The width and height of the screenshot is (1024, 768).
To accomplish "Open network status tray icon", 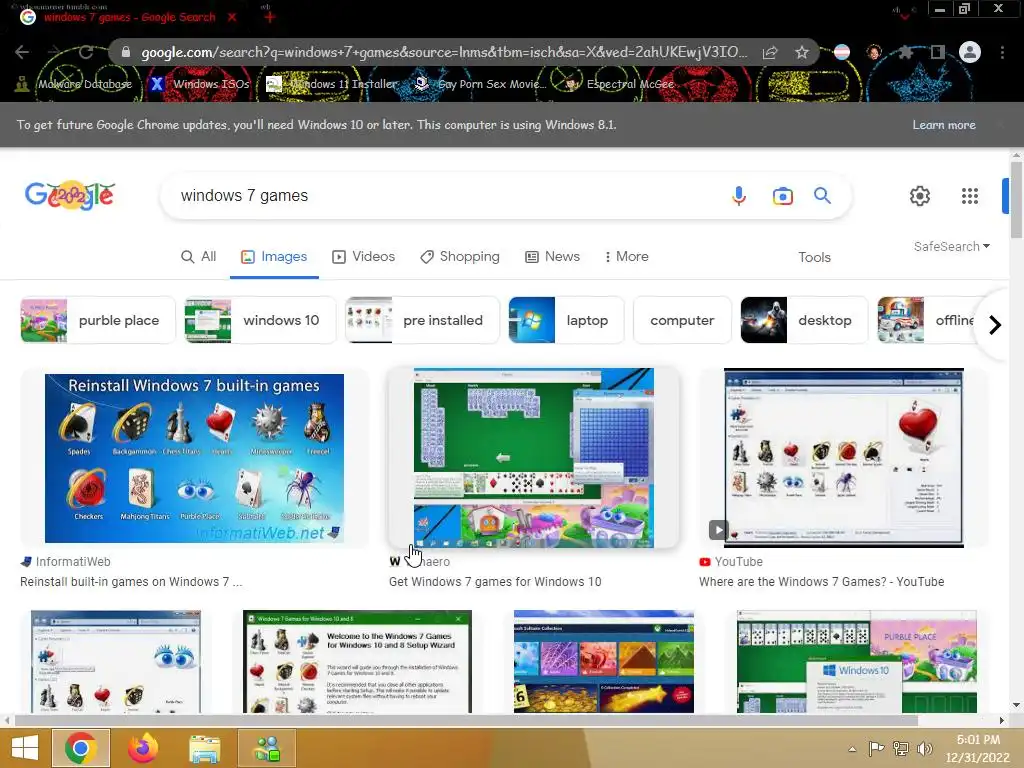I will [x=901, y=748].
